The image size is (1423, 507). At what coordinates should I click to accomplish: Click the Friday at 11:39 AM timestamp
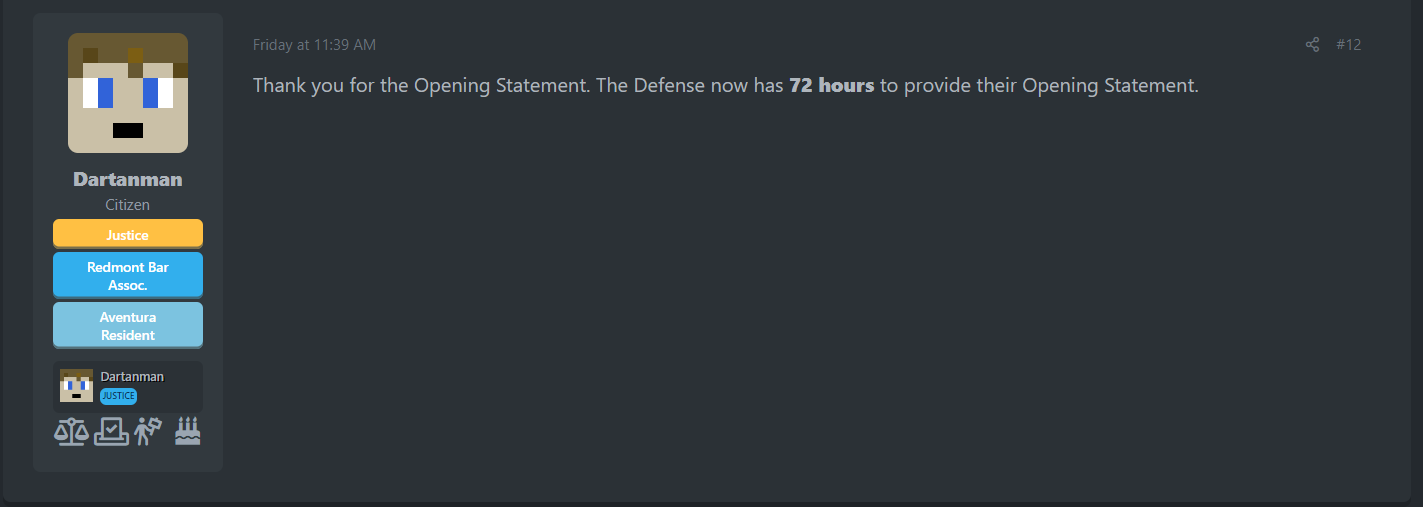click(314, 45)
